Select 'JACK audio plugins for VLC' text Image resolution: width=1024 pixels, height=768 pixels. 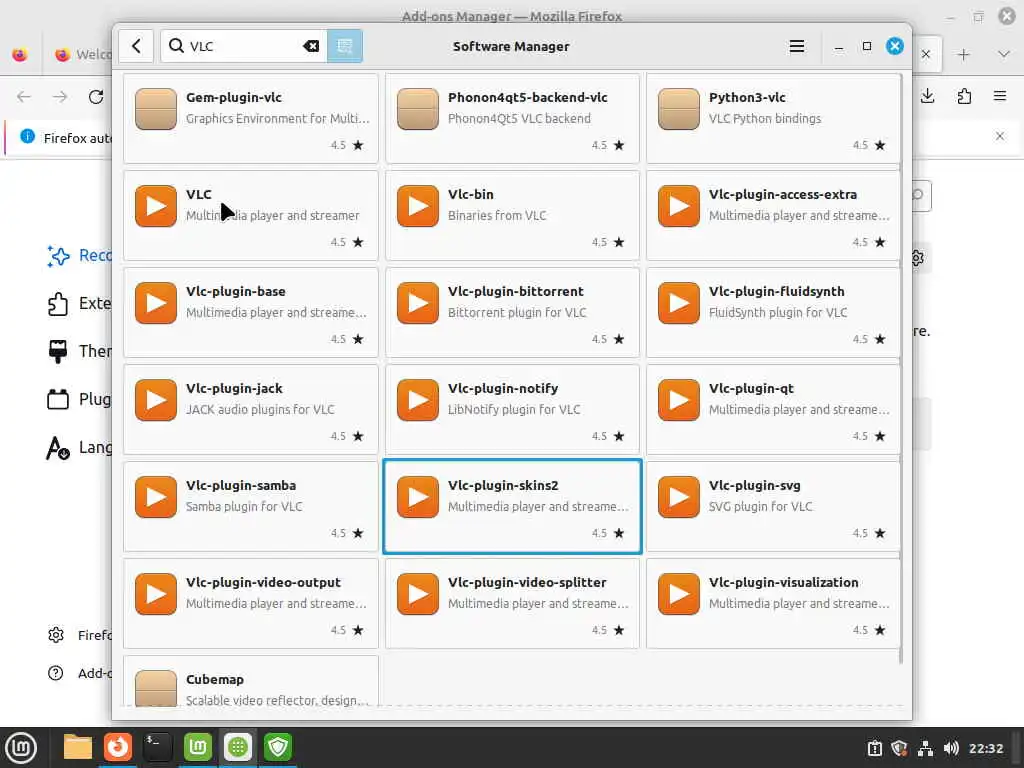(260, 409)
